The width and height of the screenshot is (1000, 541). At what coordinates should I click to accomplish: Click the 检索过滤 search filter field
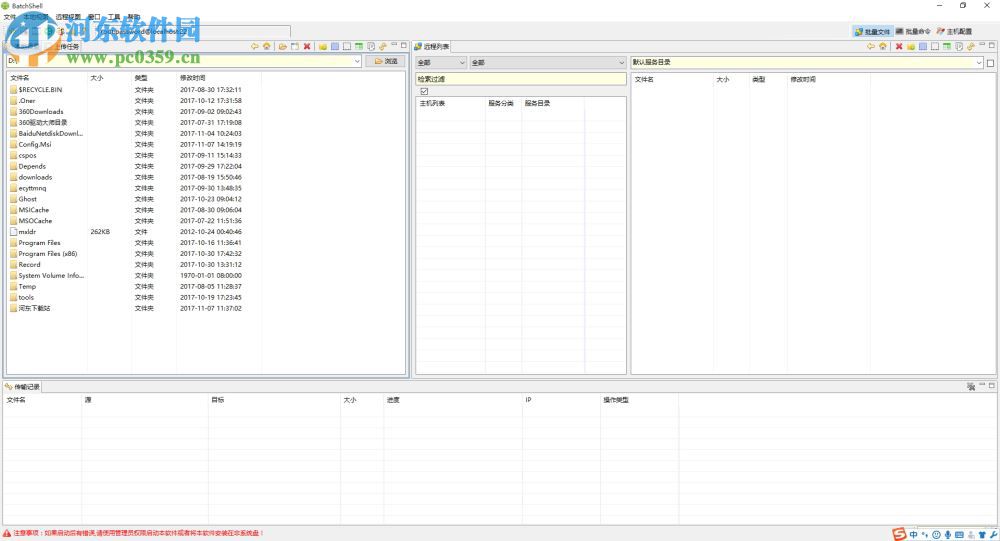(x=521, y=79)
